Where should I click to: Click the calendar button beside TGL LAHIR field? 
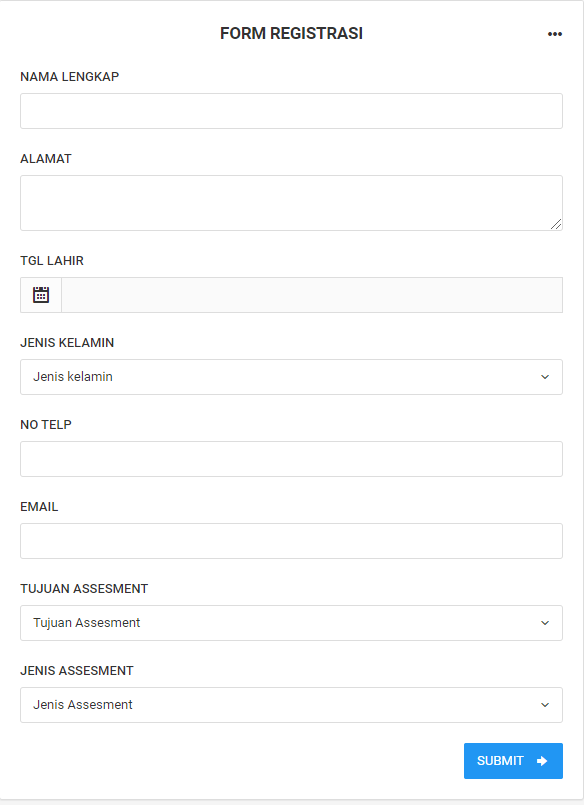point(40,294)
